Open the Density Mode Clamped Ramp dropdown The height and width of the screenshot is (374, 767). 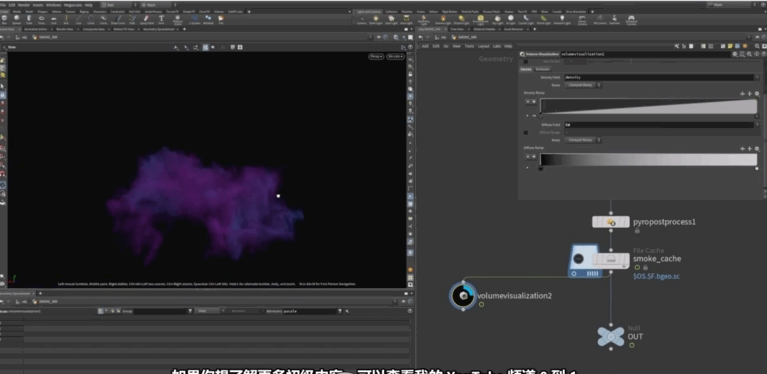coord(584,85)
